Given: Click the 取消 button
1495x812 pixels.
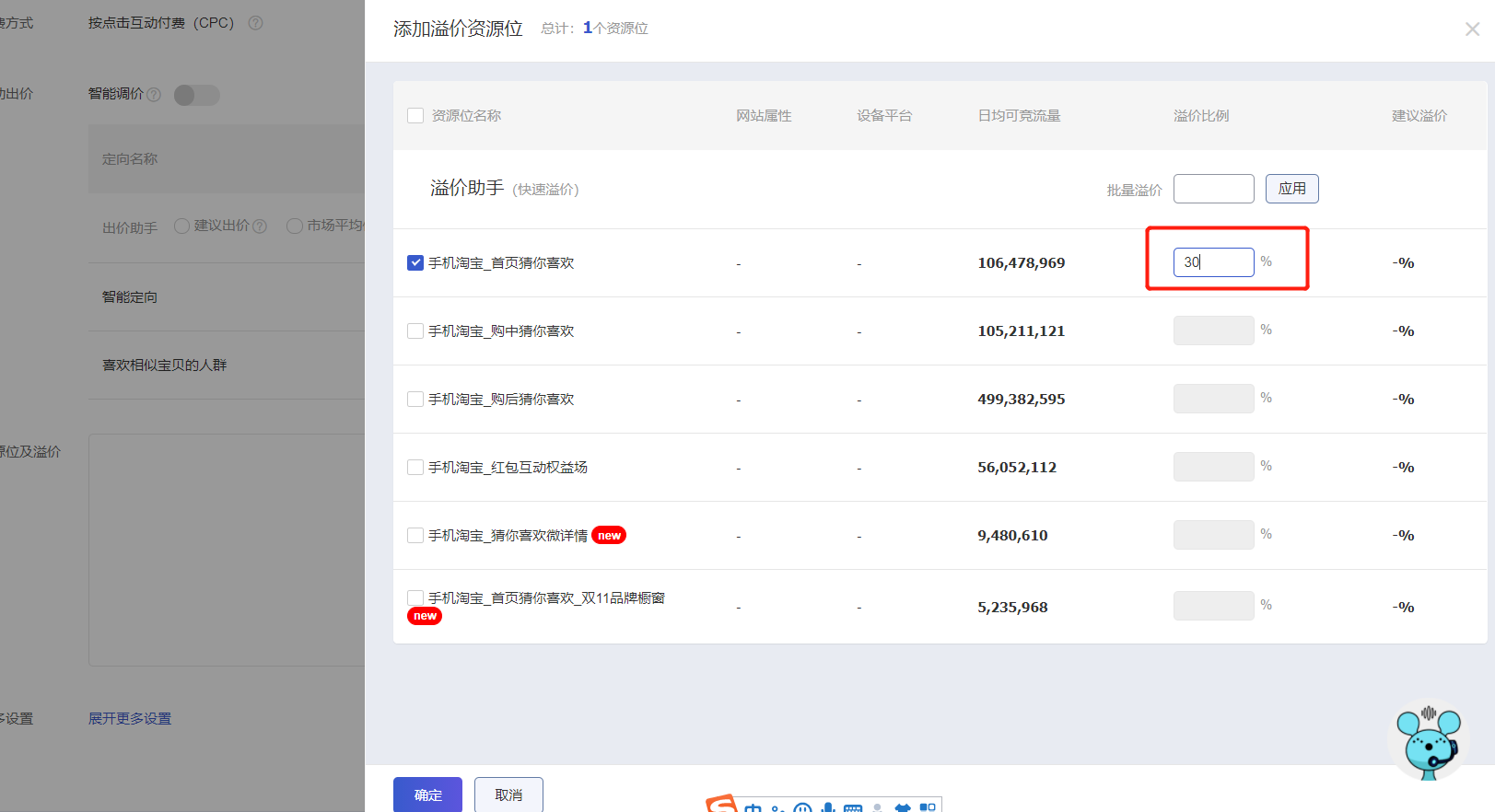Looking at the screenshot, I should pos(508,795).
